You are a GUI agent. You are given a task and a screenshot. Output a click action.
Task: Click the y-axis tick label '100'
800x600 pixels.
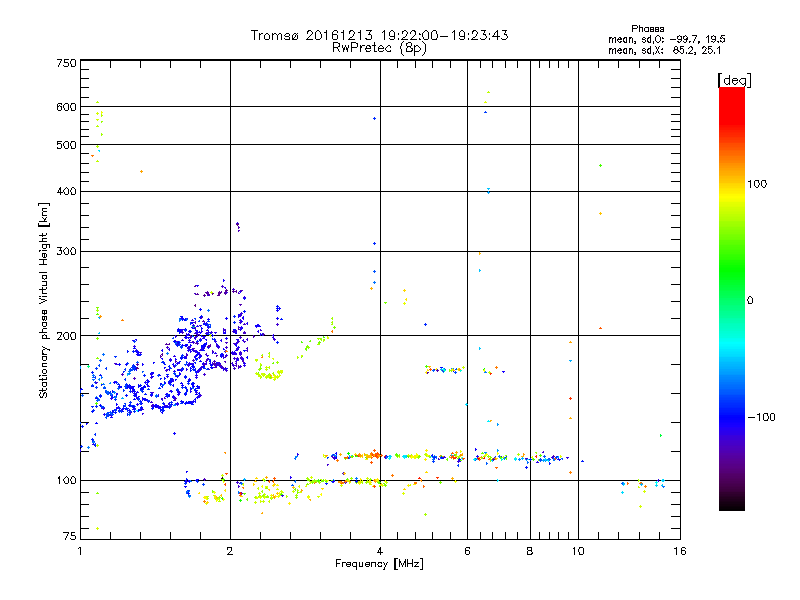(66, 480)
